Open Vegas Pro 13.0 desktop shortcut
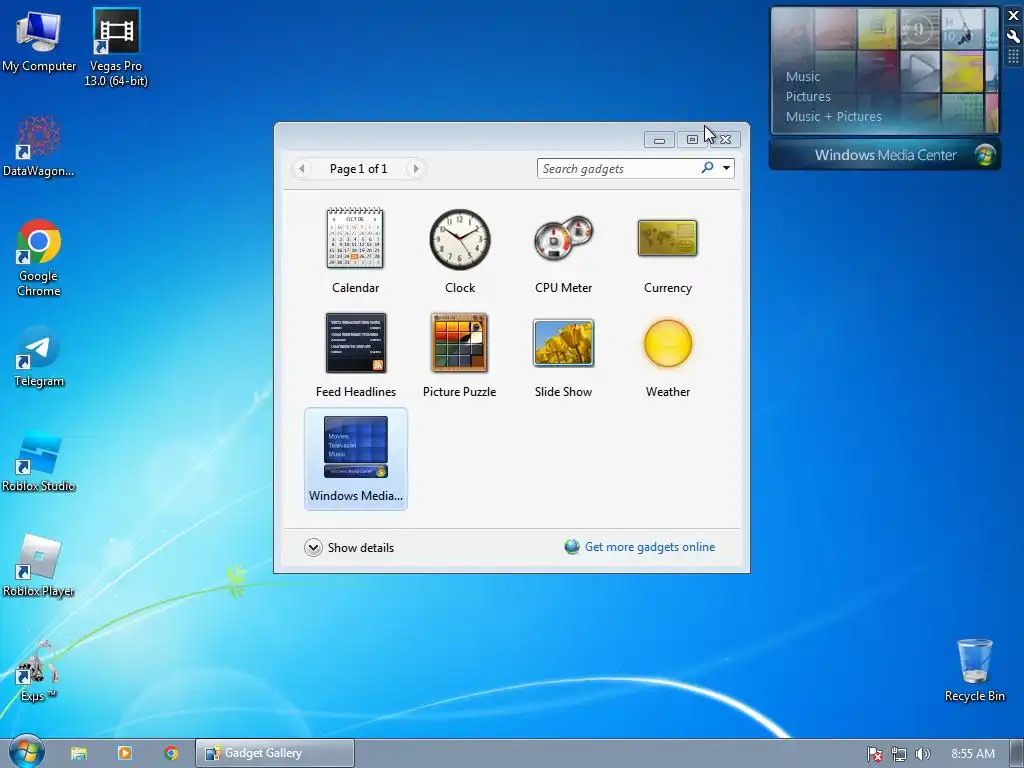 [116, 48]
